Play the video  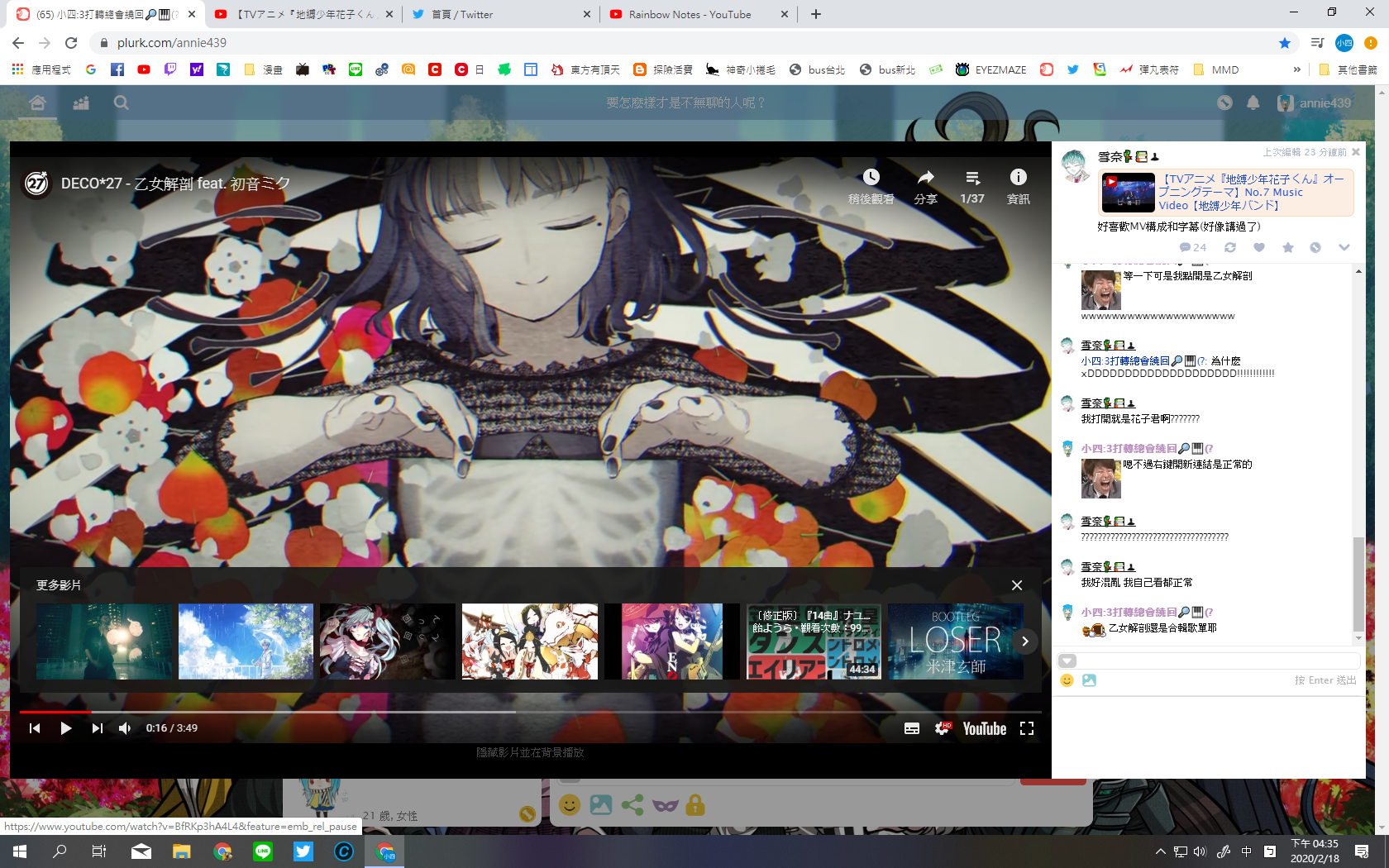tap(66, 728)
